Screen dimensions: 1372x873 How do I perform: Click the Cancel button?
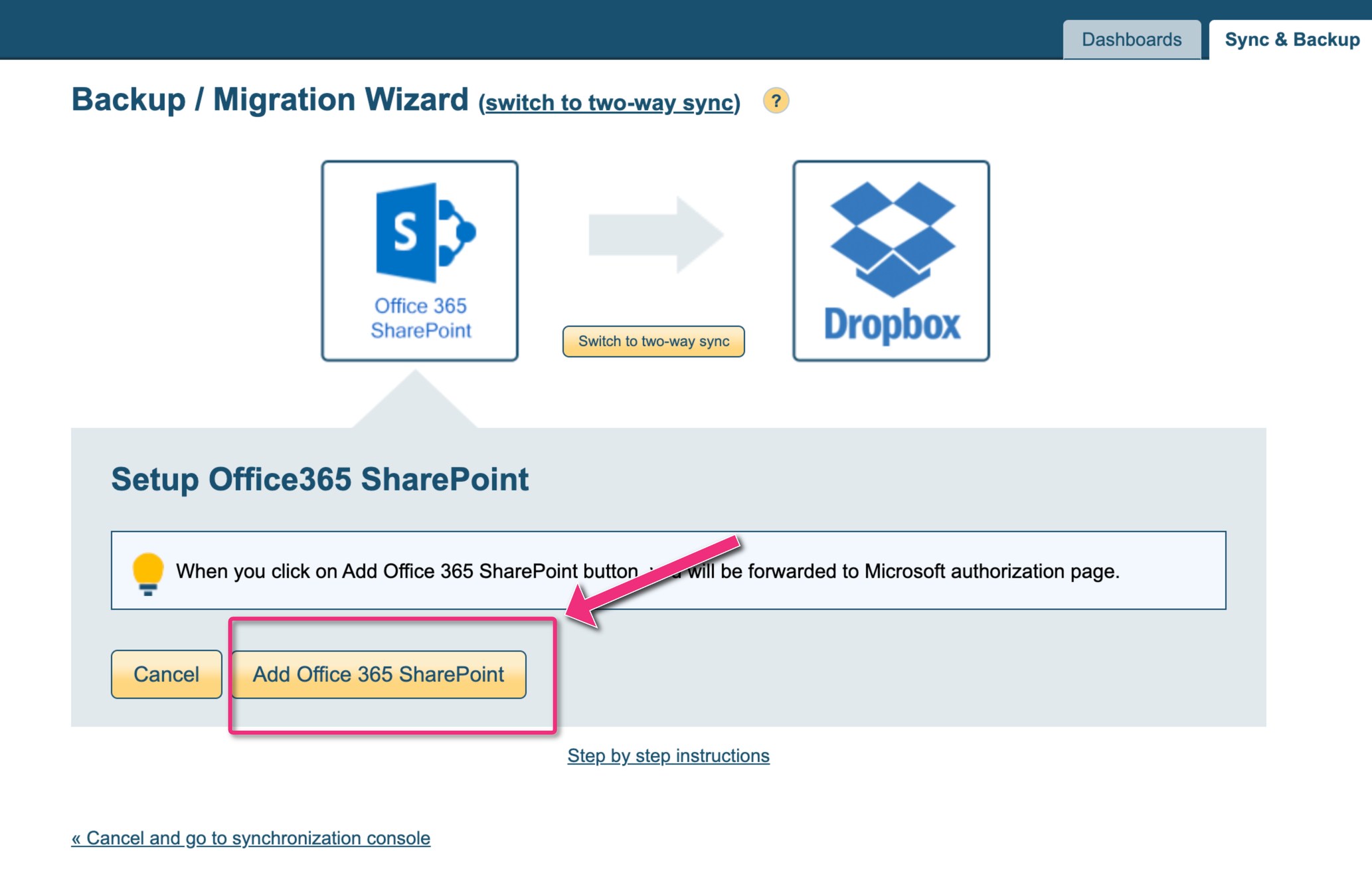click(x=167, y=674)
